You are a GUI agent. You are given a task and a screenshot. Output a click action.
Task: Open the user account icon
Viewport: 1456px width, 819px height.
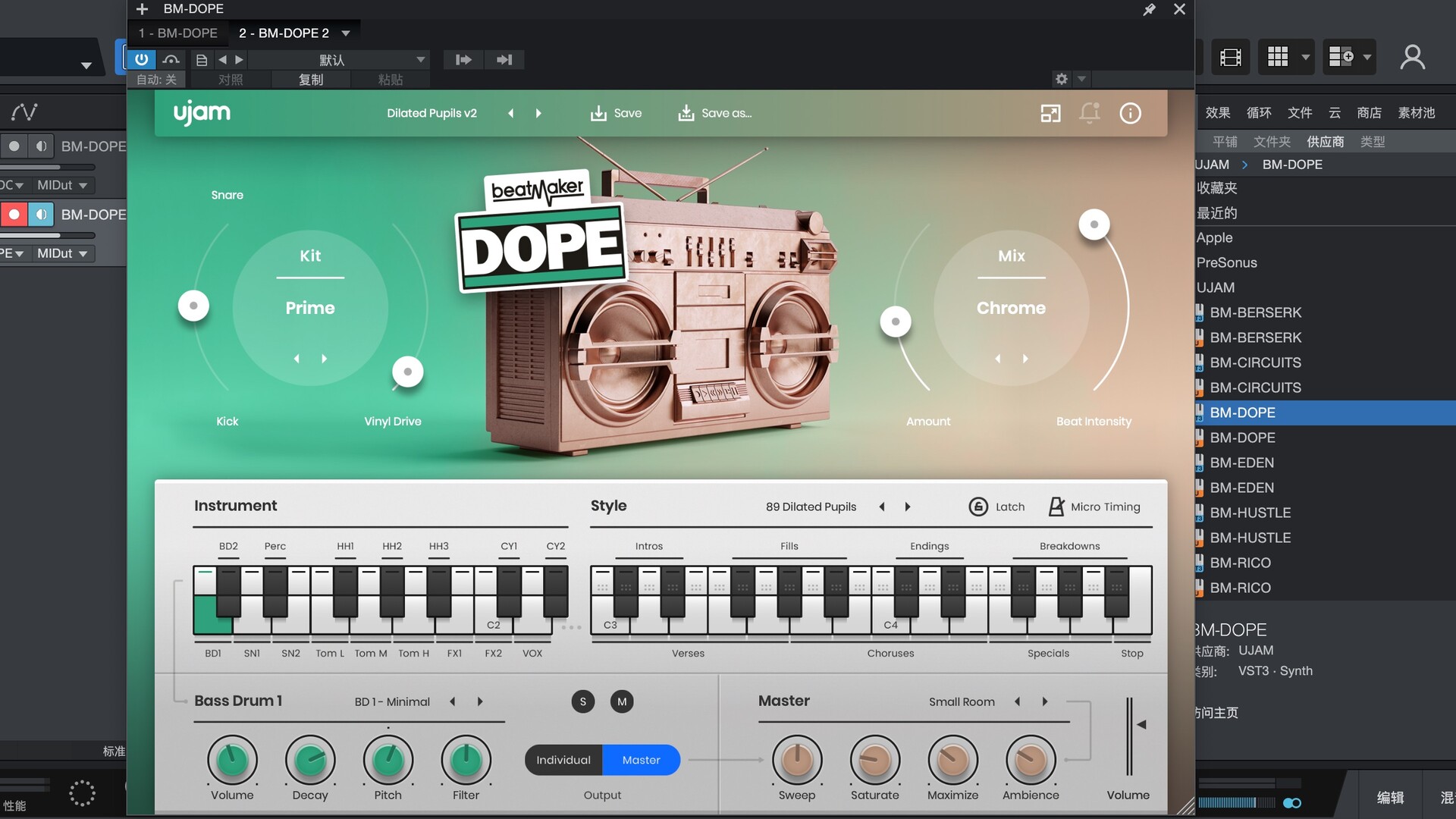1412,57
